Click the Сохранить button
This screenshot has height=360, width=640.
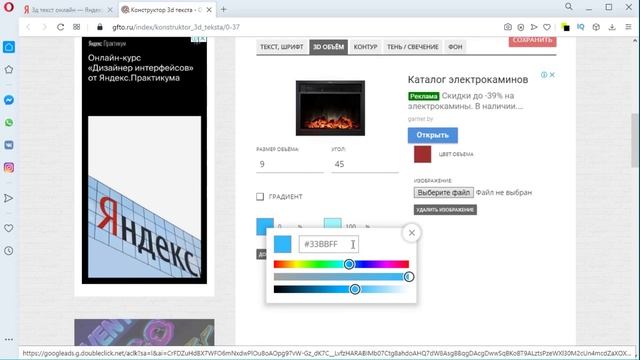(532, 41)
